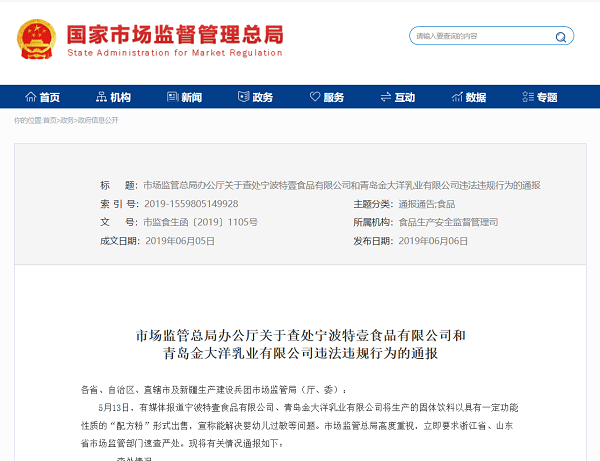Go to the 政务 menu item
The width and height of the screenshot is (600, 461).
tap(263, 97)
